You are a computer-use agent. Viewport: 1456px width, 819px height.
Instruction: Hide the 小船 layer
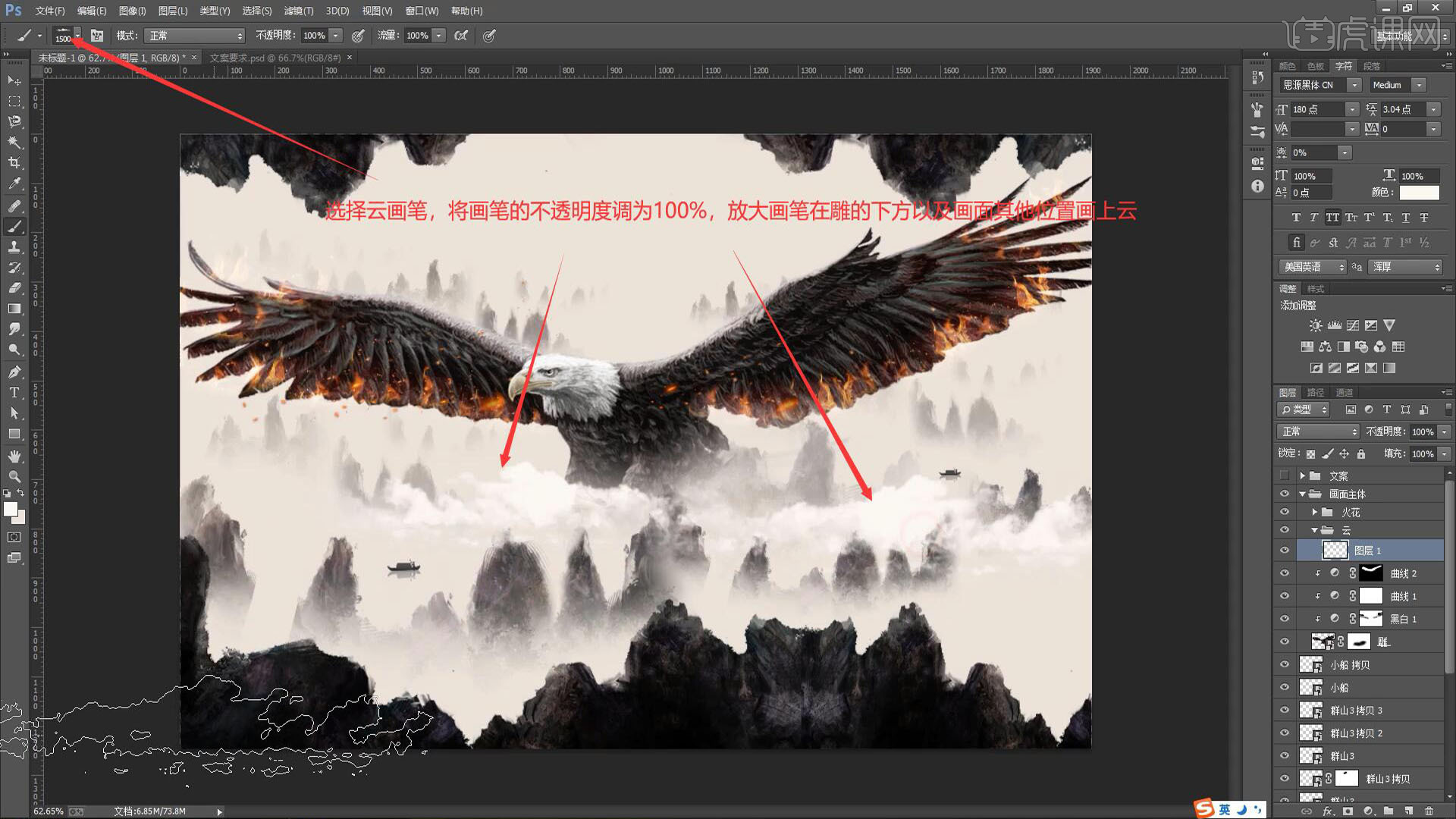[1285, 688]
